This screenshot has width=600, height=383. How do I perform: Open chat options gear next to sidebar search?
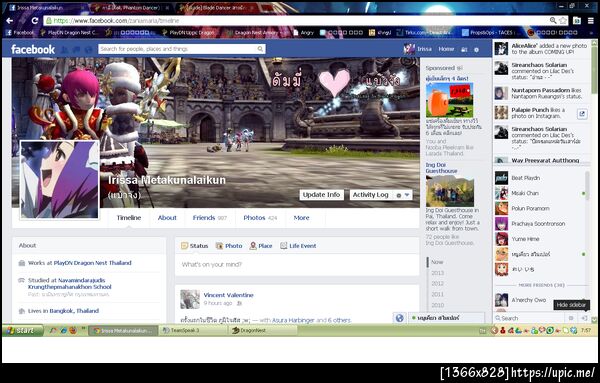(x=571, y=318)
